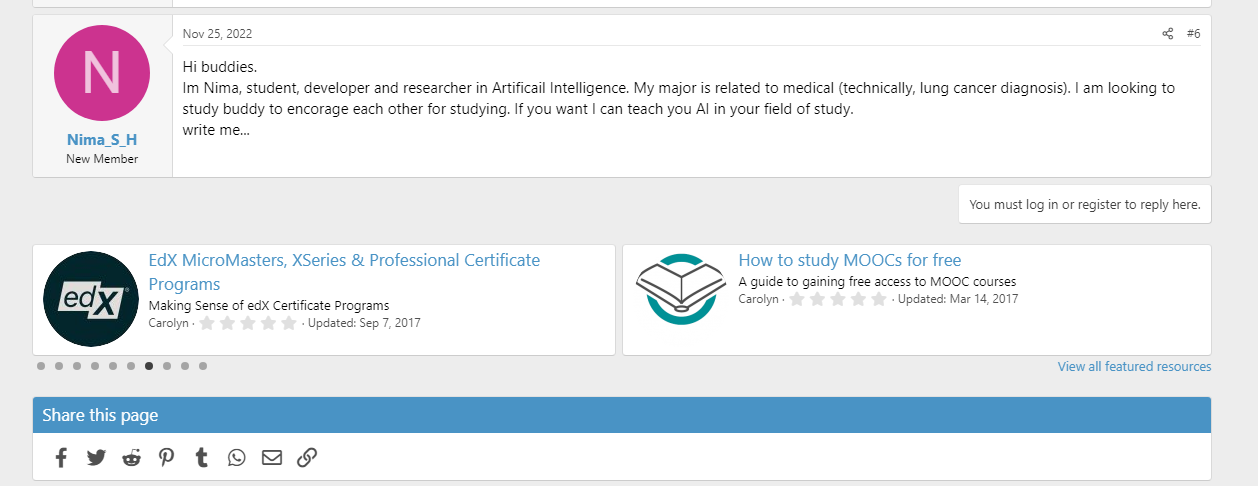Share page on Facebook
The height and width of the screenshot is (486, 1258).
pos(61,458)
